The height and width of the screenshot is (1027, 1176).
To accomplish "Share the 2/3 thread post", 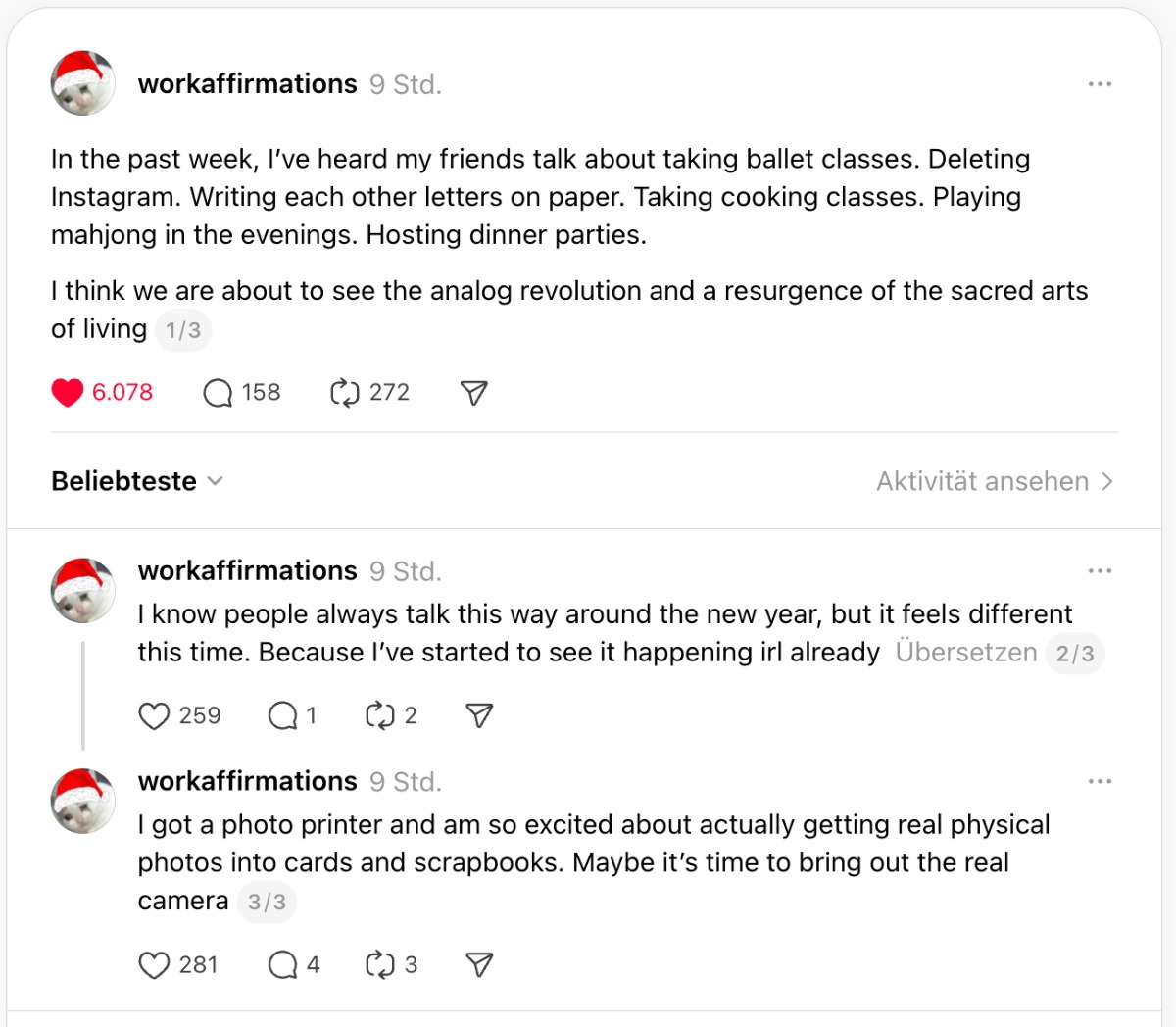I will 479,716.
